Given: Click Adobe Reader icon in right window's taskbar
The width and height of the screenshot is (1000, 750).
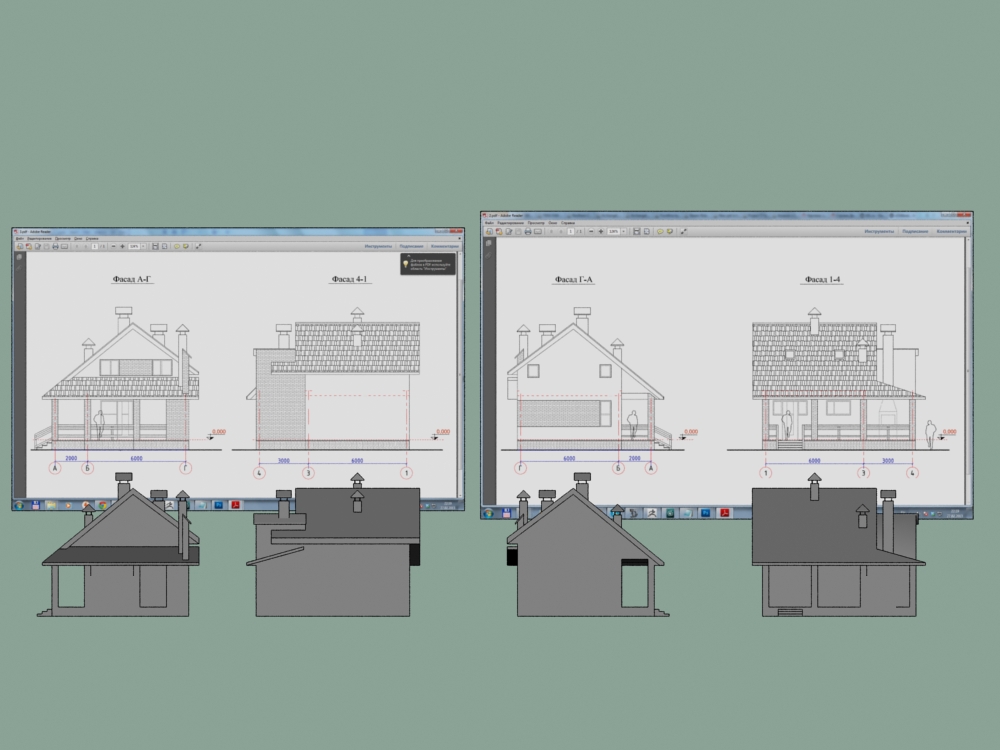Looking at the screenshot, I should coord(724,513).
